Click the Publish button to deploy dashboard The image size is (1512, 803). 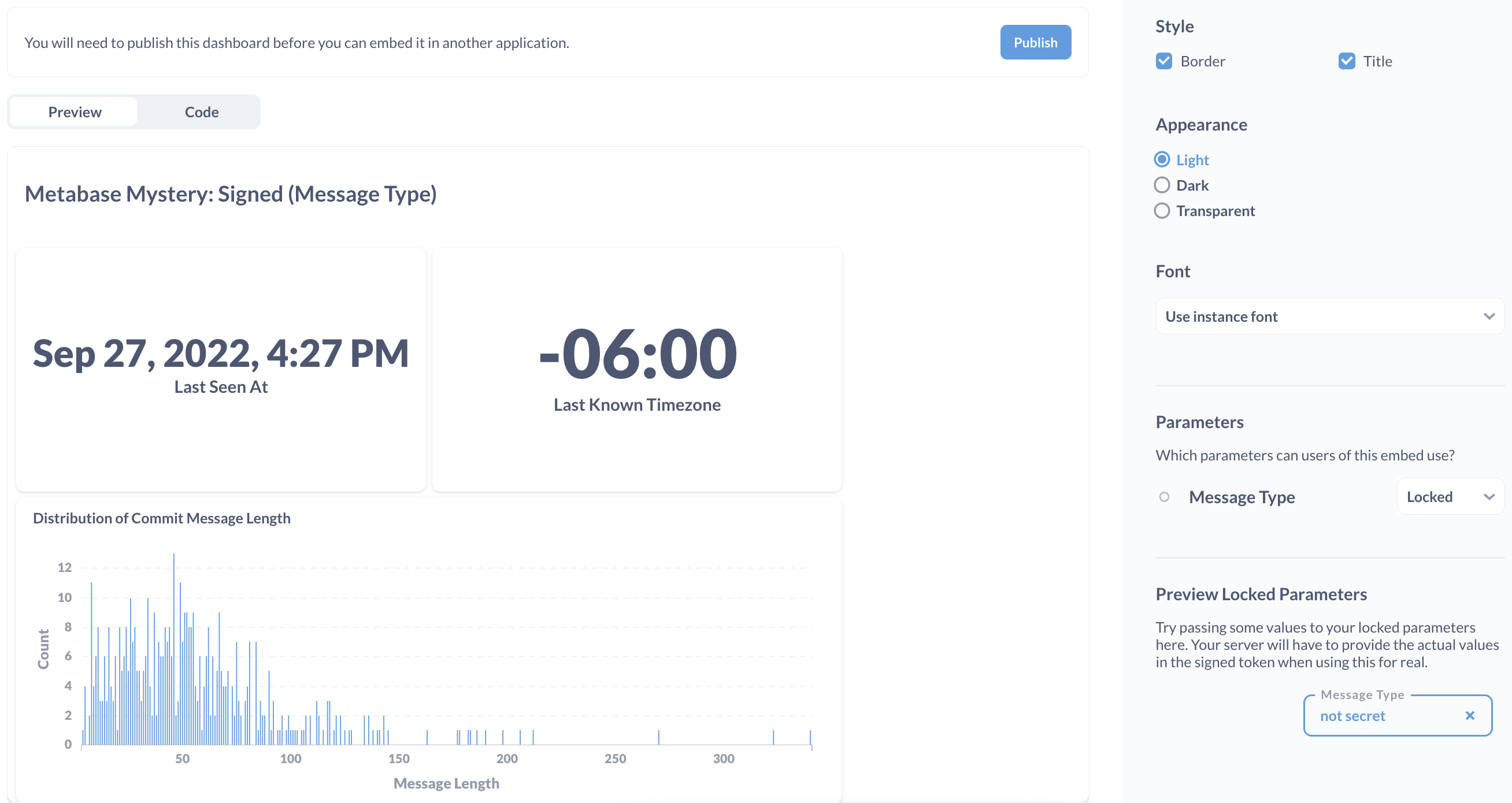click(x=1035, y=42)
